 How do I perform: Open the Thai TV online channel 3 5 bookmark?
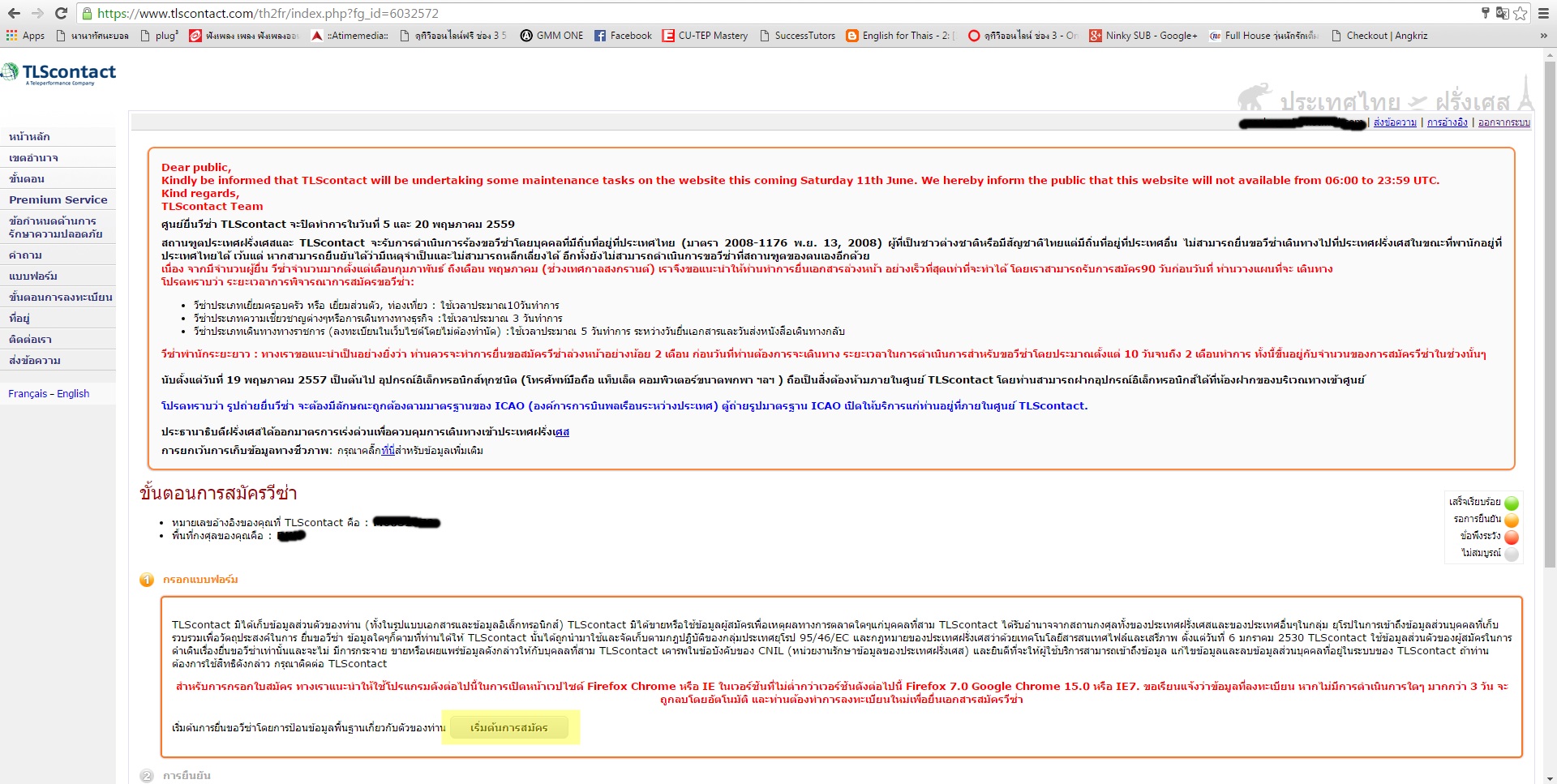tap(453, 36)
